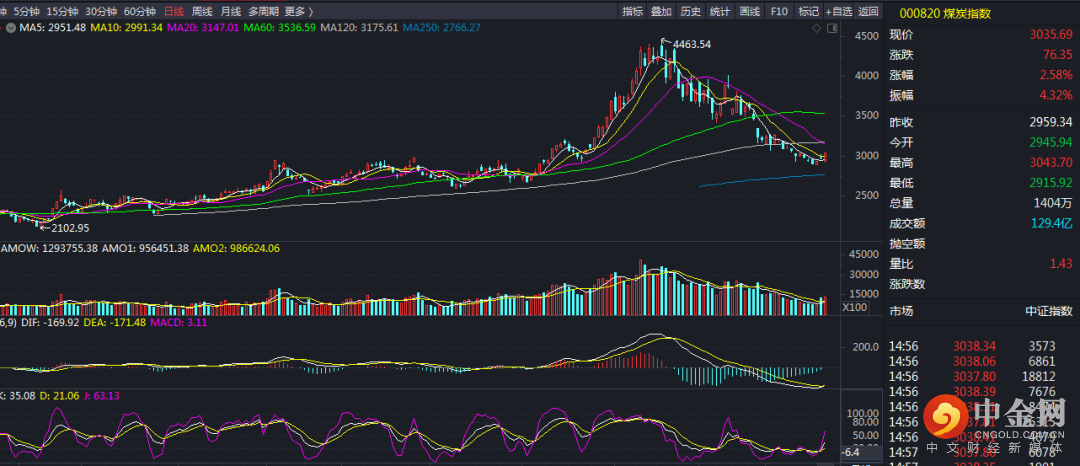Select the 月线 monthly chart tab
The height and width of the screenshot is (466, 1080).
(x=230, y=12)
